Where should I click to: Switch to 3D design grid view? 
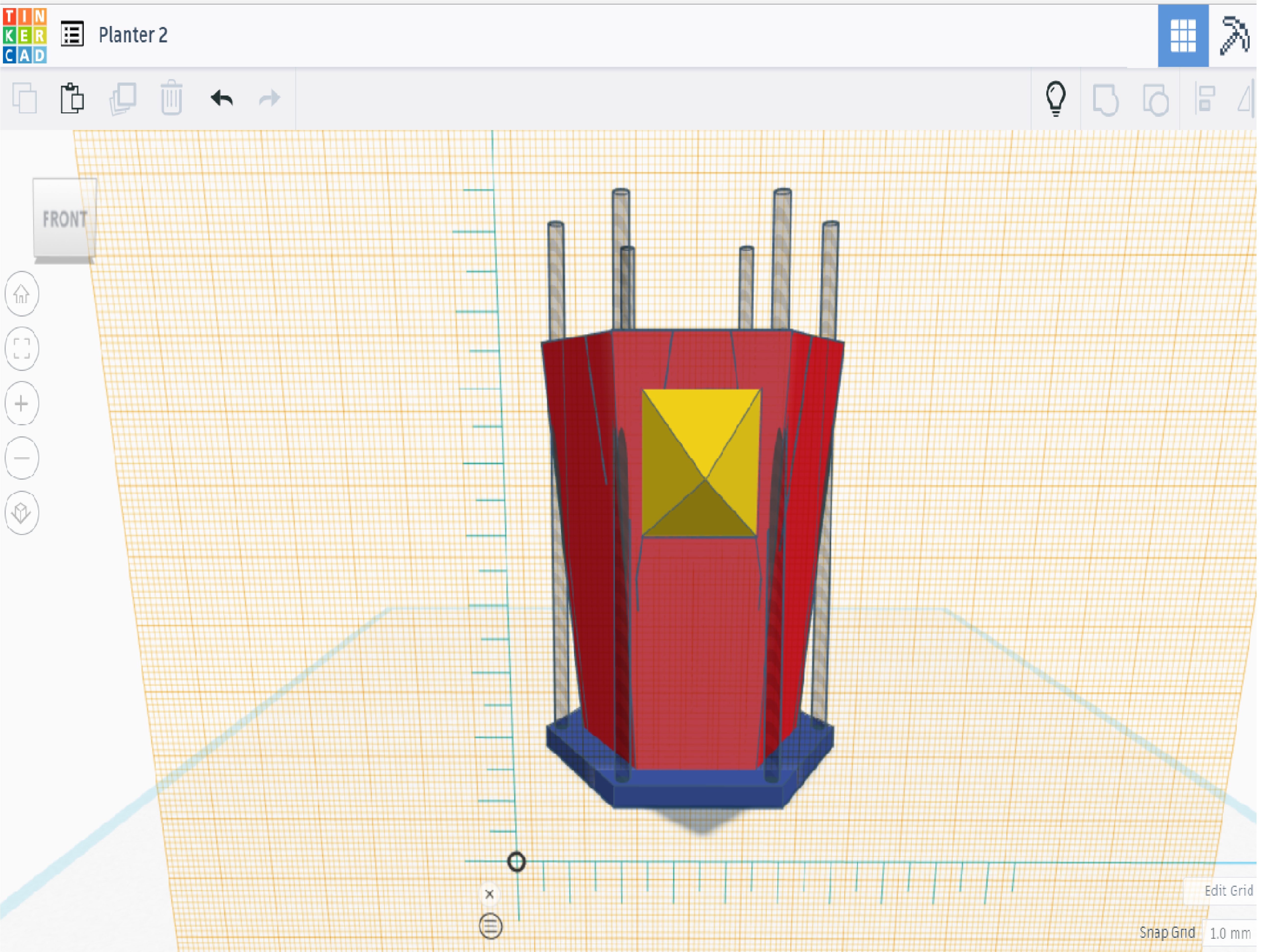[1183, 36]
